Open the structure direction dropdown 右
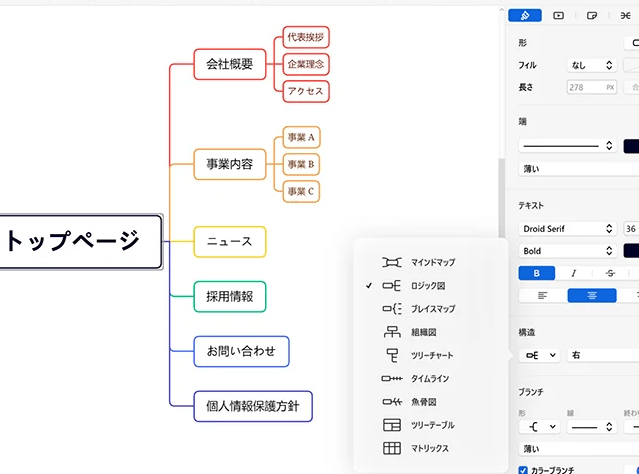The width and height of the screenshot is (639, 474). (603, 355)
